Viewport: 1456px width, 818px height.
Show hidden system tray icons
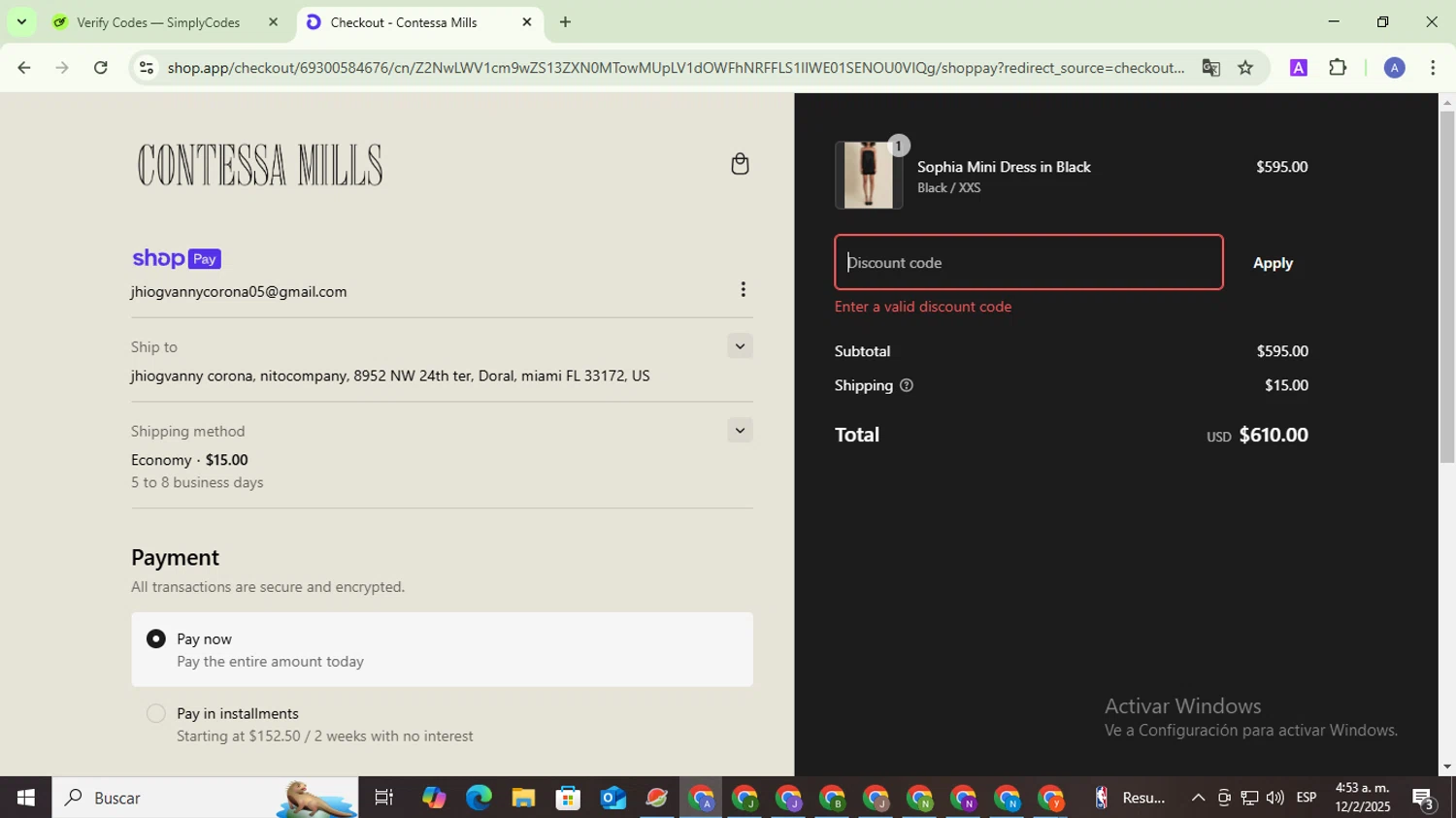(x=1198, y=798)
